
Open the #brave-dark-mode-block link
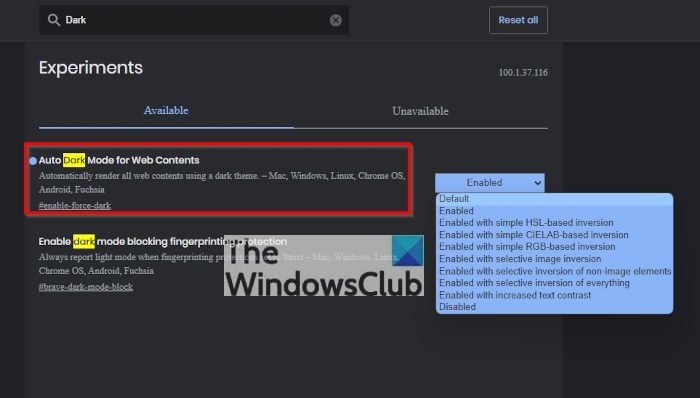pyautogui.click(x=86, y=286)
